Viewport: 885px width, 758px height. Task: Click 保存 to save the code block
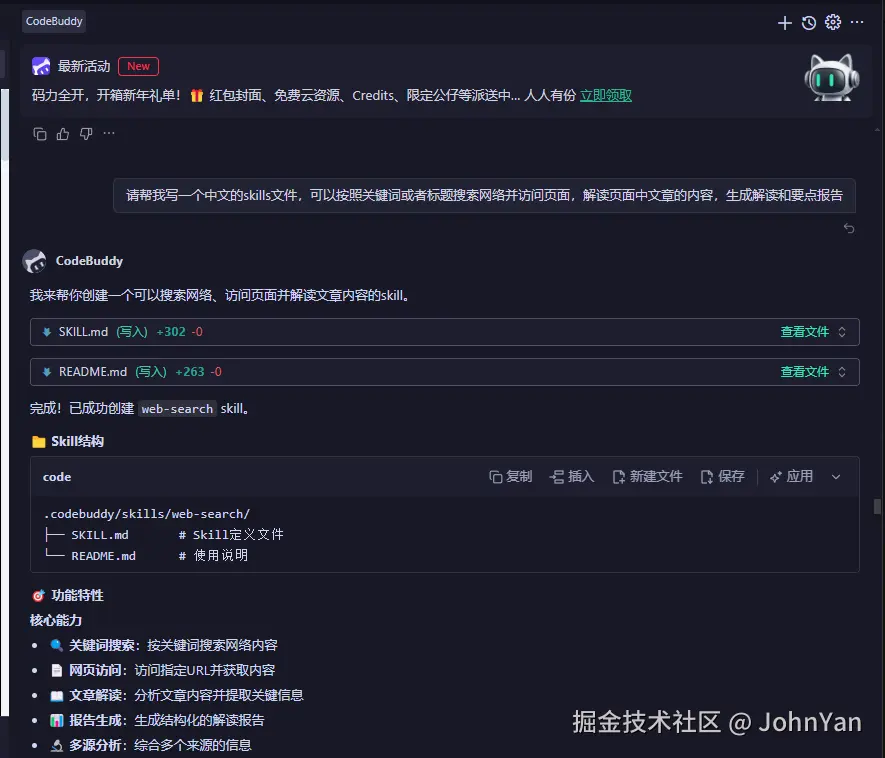point(723,477)
